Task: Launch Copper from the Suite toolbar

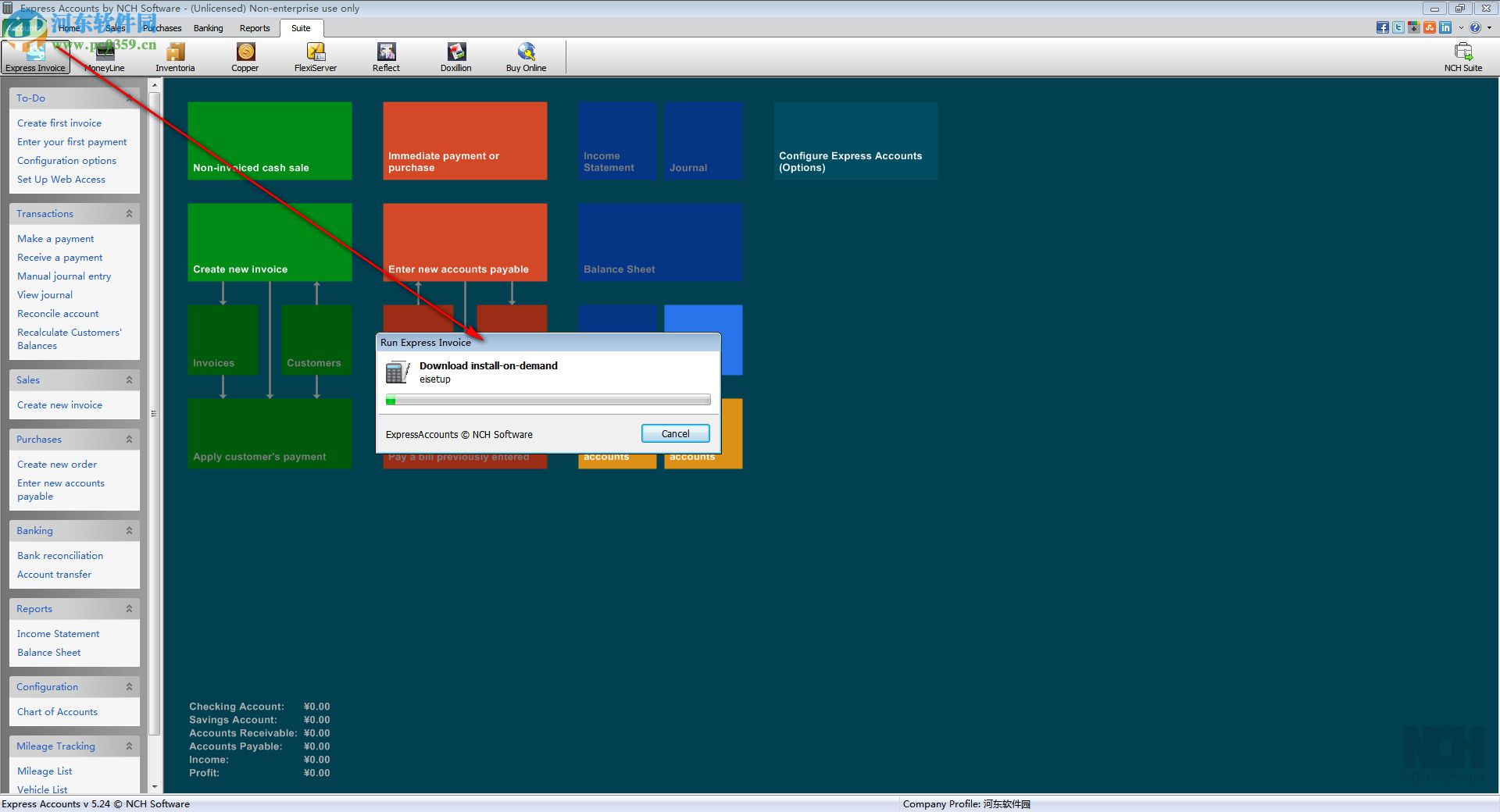Action: pyautogui.click(x=245, y=57)
